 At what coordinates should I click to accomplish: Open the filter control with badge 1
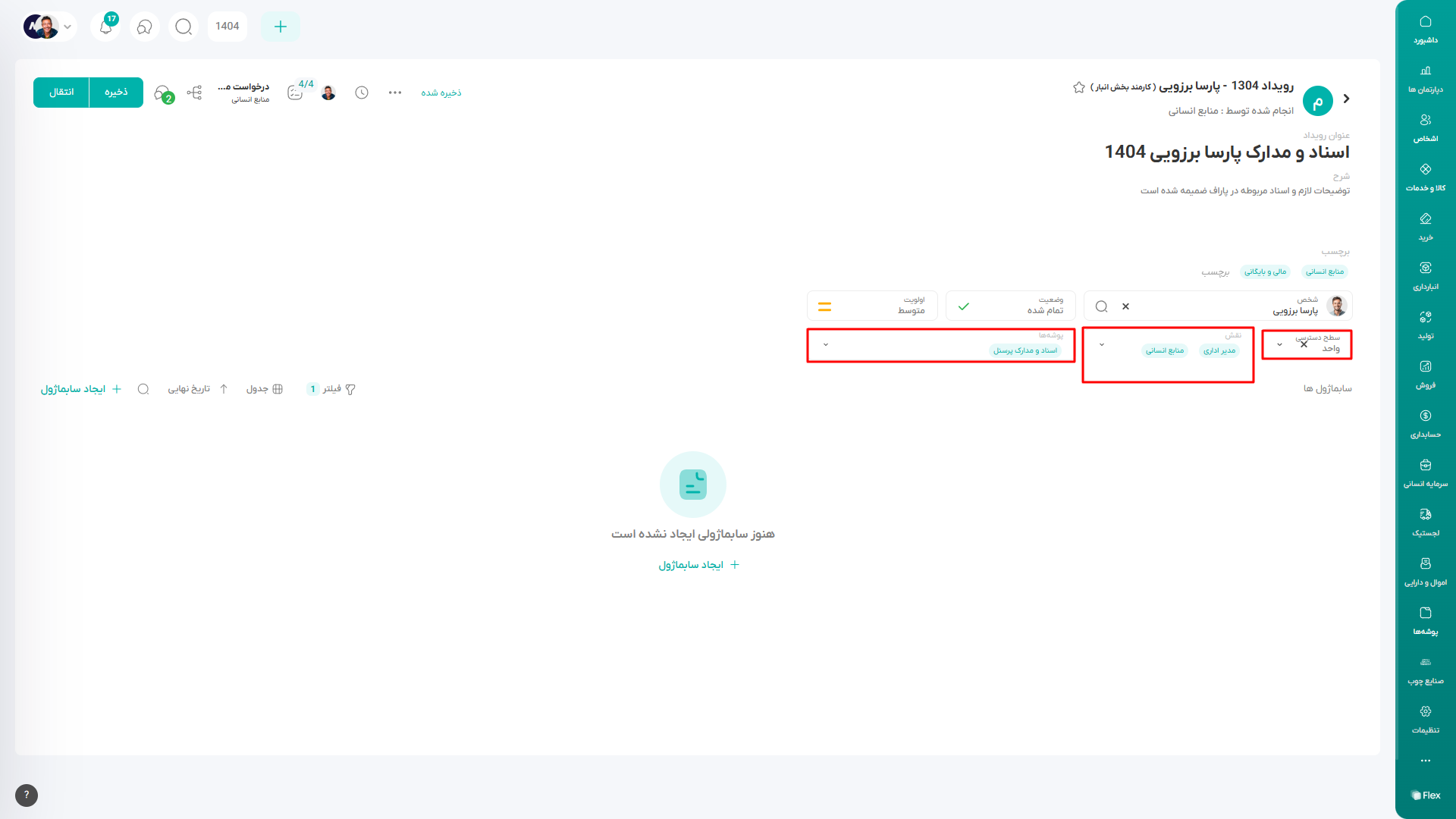tap(332, 389)
